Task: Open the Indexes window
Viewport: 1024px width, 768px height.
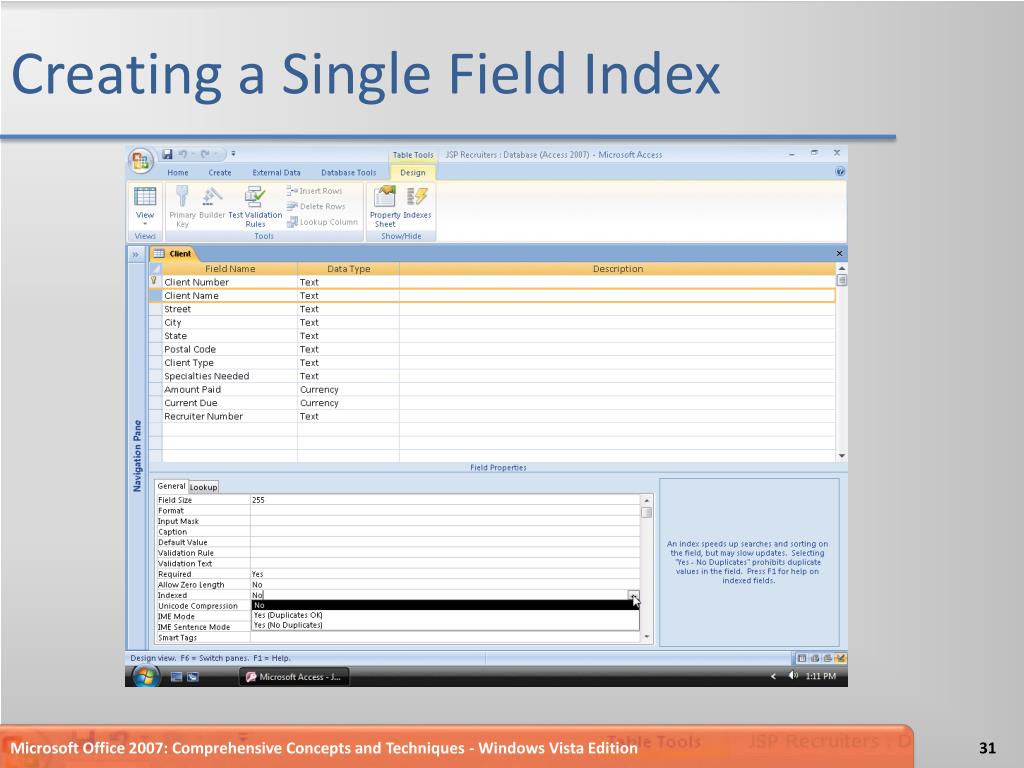Action: point(417,202)
